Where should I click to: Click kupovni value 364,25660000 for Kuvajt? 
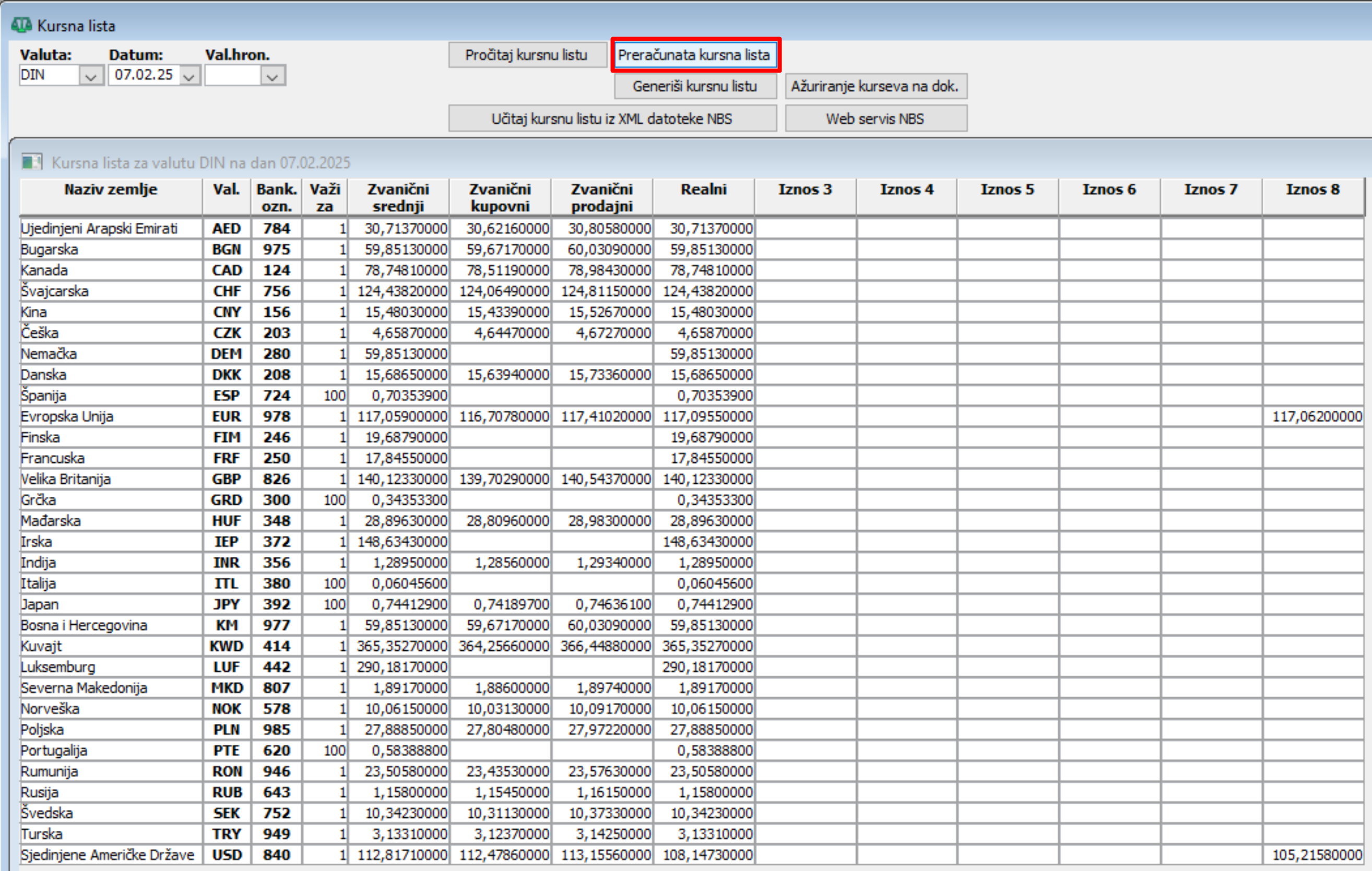[x=500, y=647]
